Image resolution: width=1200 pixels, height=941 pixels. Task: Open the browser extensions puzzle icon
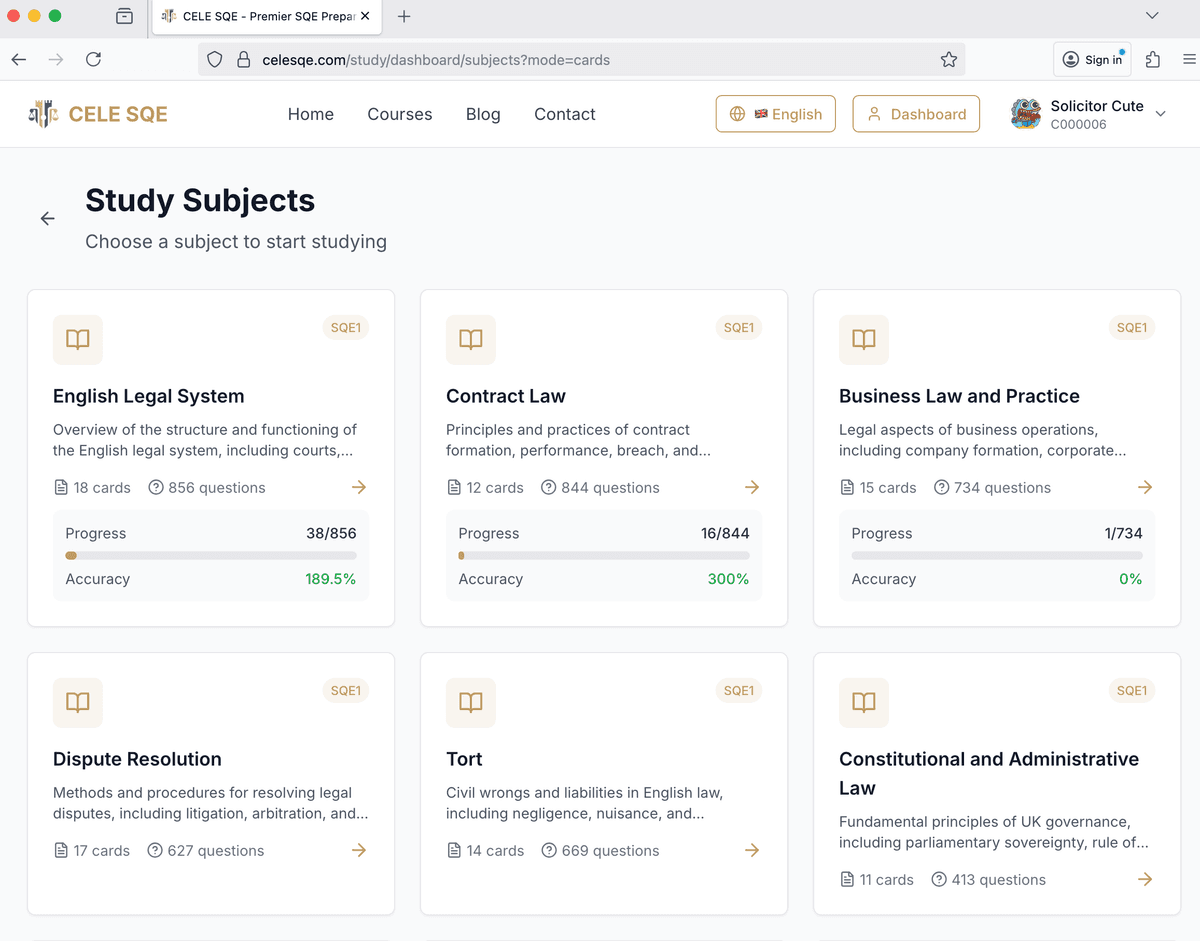point(1153,60)
